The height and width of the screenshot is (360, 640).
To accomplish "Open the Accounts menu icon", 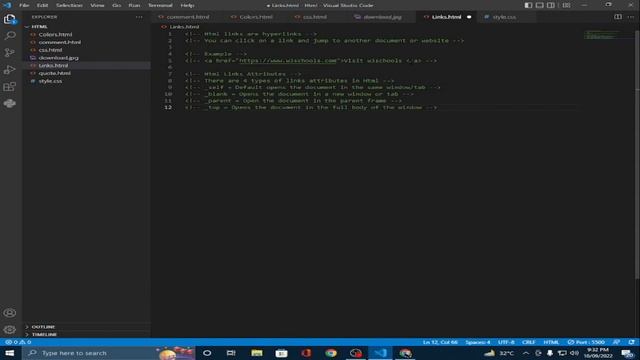I will (9, 313).
